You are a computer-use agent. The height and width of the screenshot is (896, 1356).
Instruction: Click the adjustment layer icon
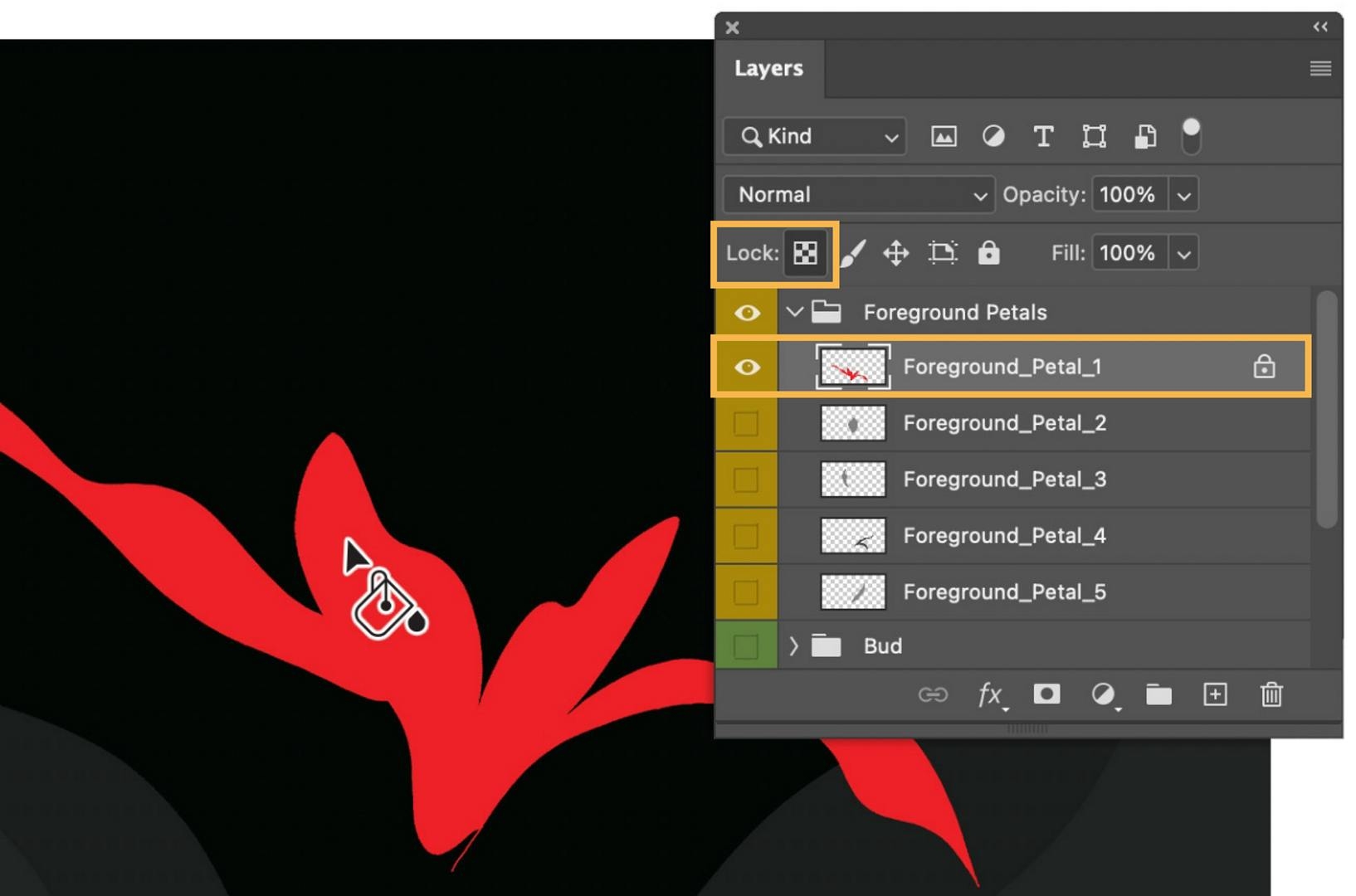pyautogui.click(x=1104, y=695)
